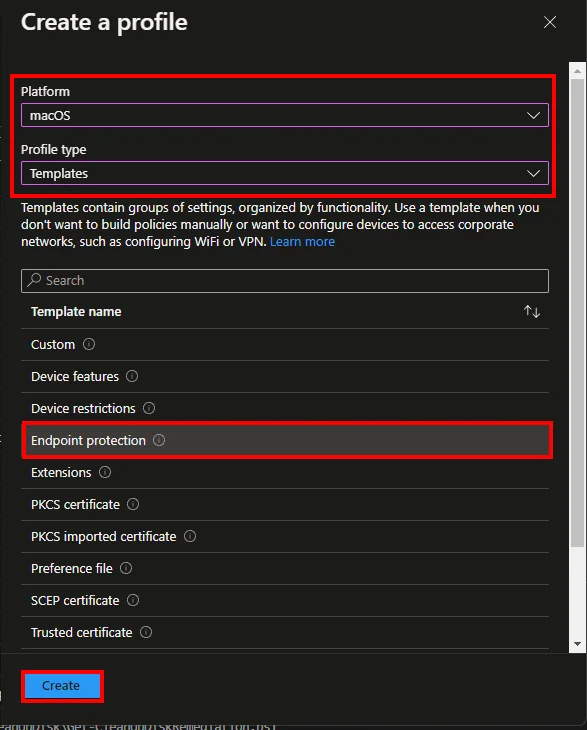Select the PKCS imported certificate template
587x730 pixels.
click(x=284, y=536)
